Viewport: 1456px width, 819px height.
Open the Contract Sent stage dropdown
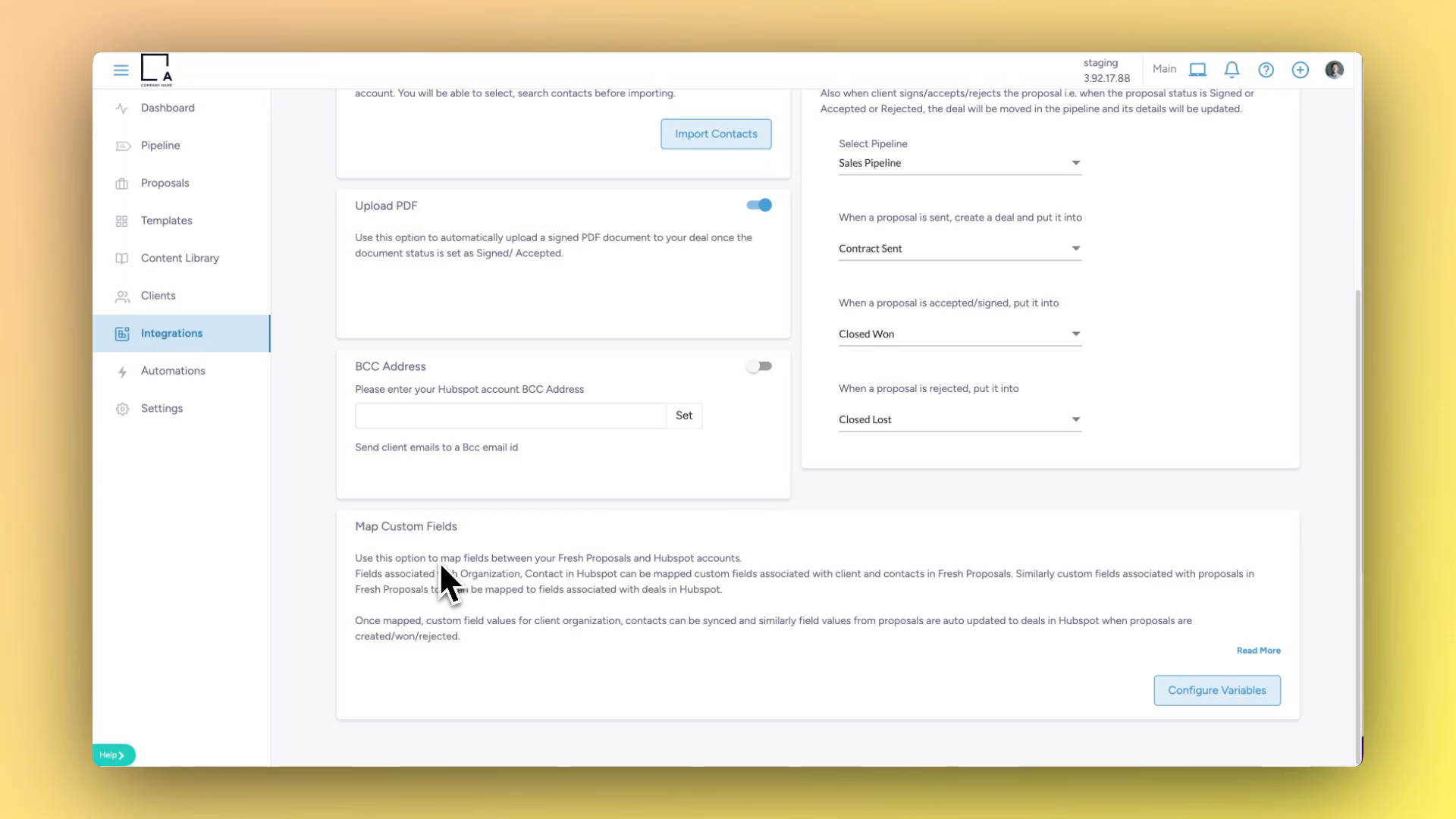click(959, 249)
